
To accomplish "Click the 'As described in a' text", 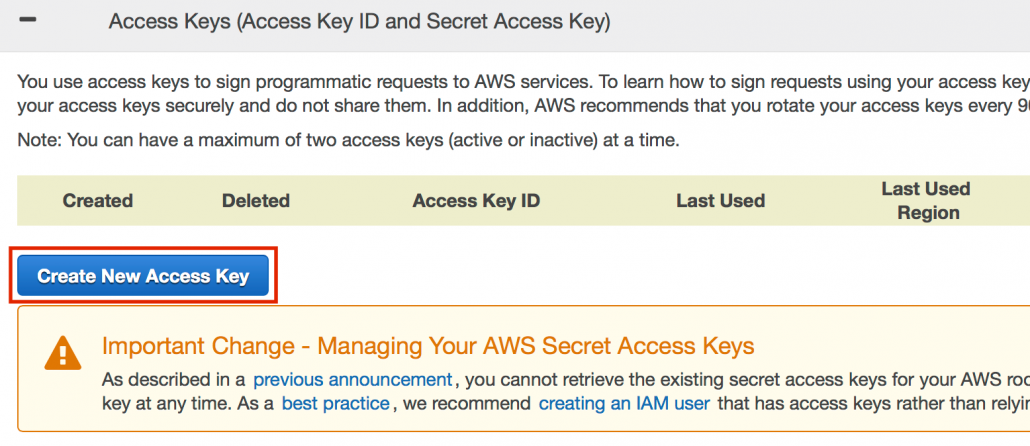I will click(x=173, y=380).
